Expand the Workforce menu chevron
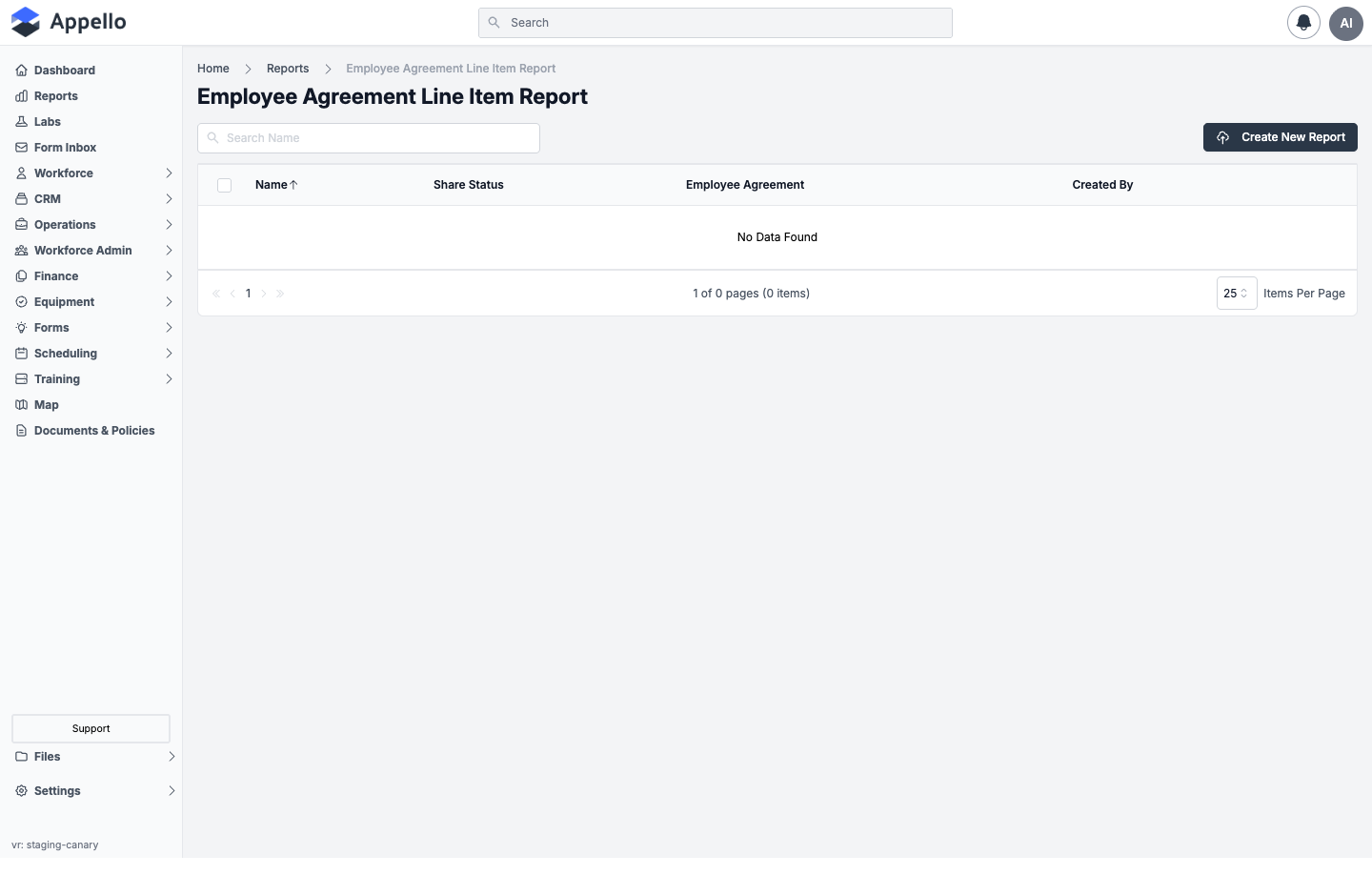The image size is (1372, 875). pyautogui.click(x=169, y=173)
